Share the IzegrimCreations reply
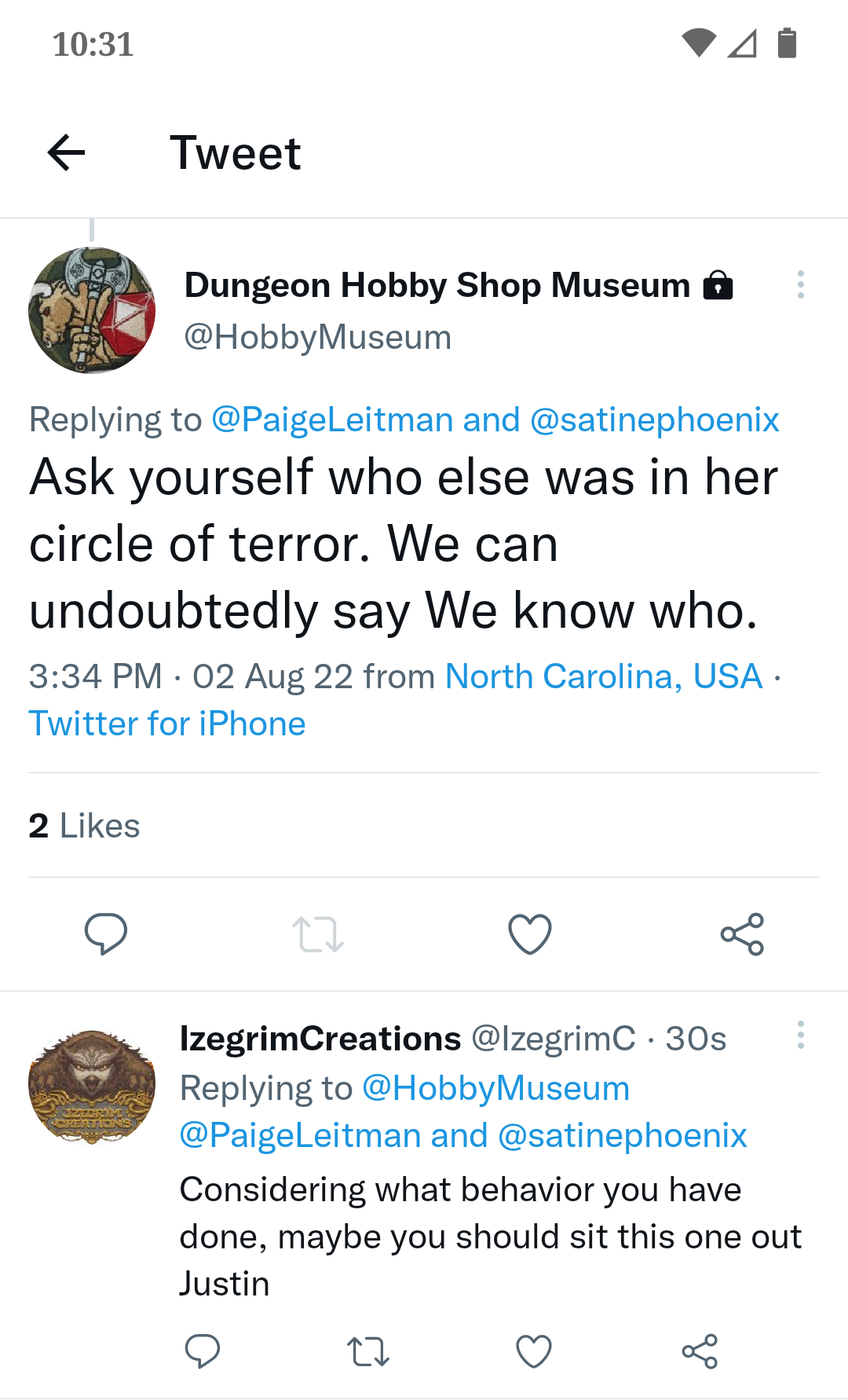The height and width of the screenshot is (1400, 848). click(700, 1351)
